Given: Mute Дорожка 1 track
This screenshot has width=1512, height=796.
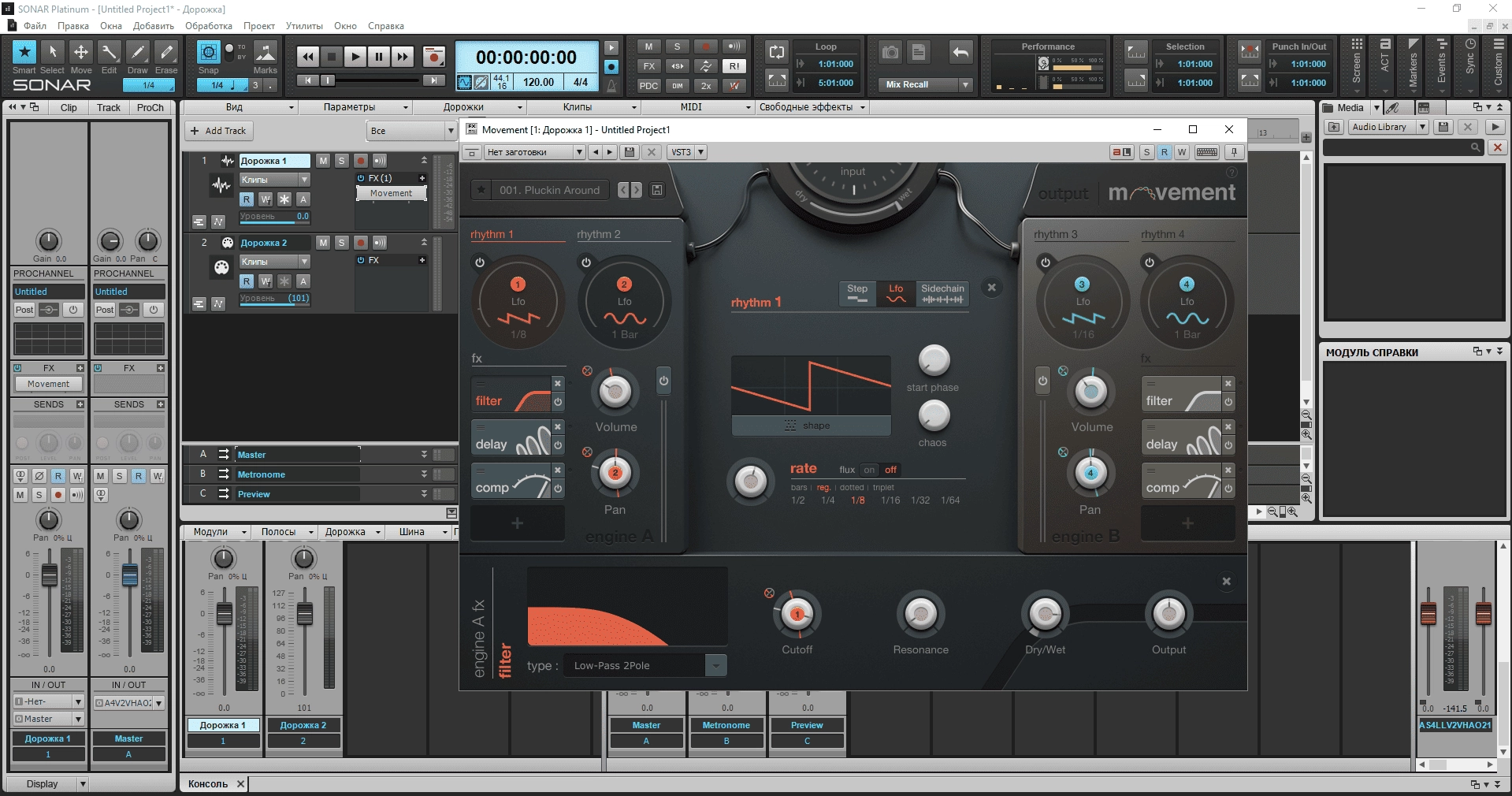Looking at the screenshot, I should pyautogui.click(x=323, y=161).
